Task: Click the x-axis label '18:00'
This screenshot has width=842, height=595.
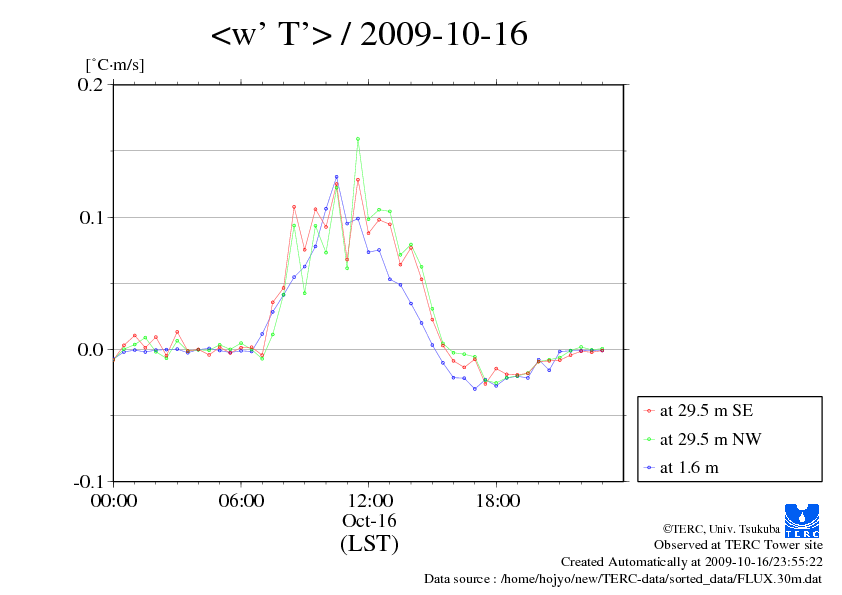Action: tap(497, 501)
